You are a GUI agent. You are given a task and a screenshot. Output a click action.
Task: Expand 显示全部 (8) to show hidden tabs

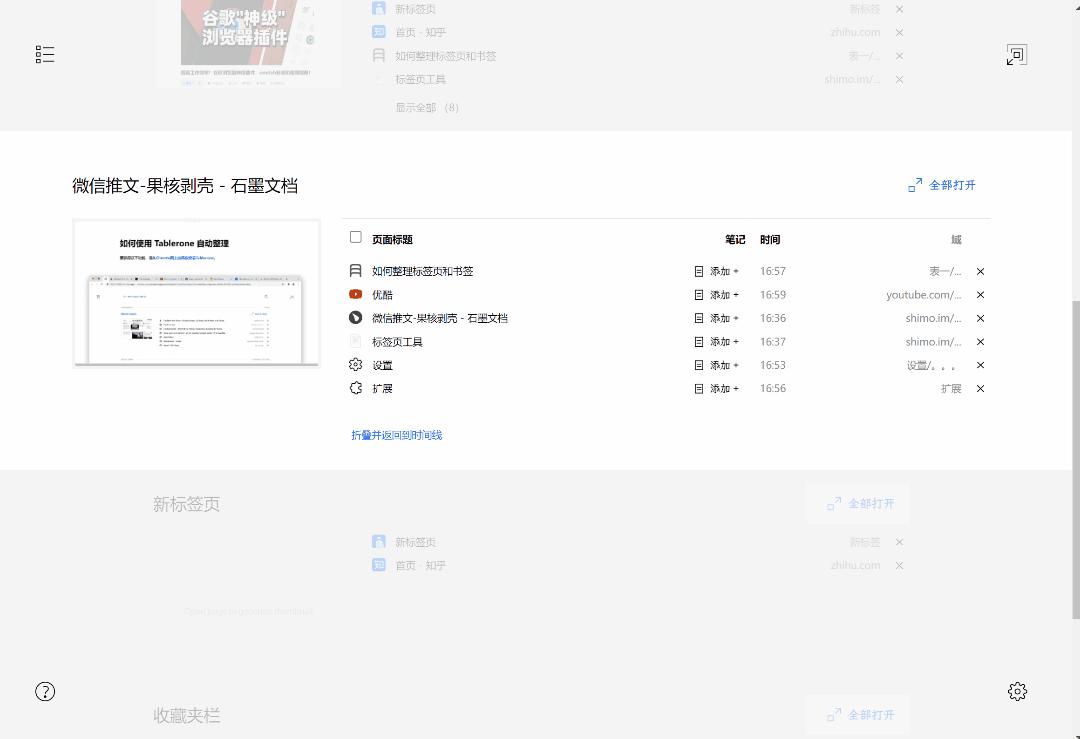point(426,107)
